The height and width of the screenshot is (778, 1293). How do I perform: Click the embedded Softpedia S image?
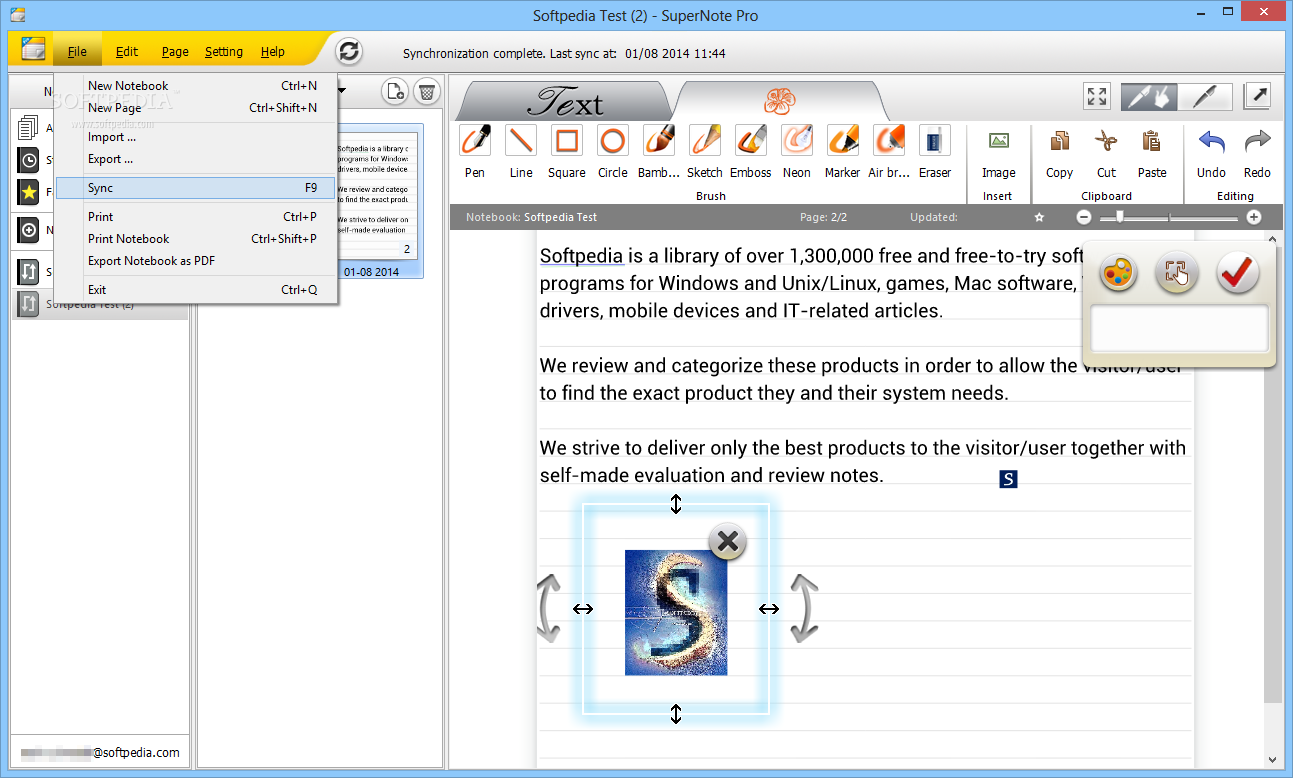point(676,612)
